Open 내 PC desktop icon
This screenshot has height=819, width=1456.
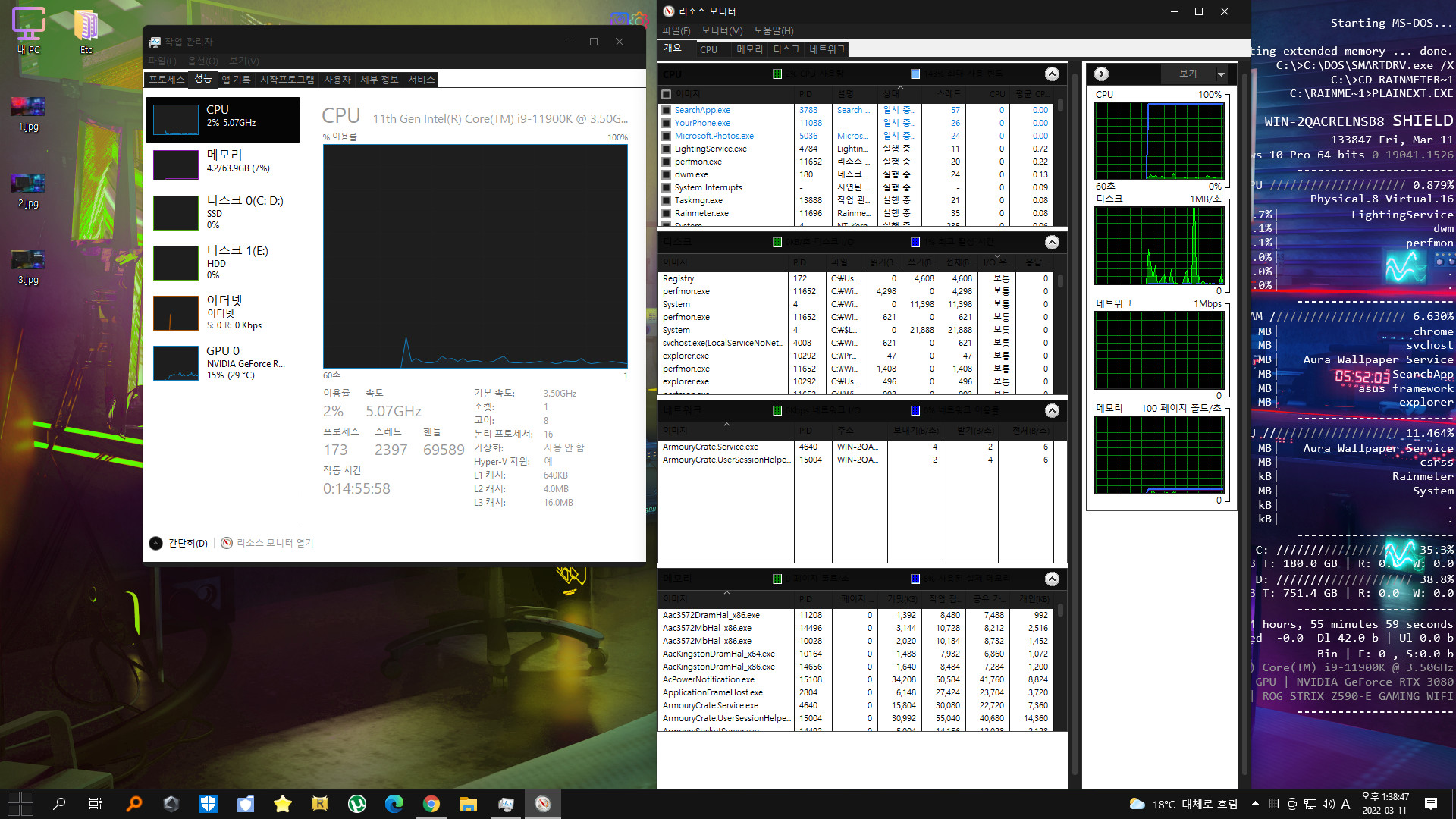(x=29, y=30)
